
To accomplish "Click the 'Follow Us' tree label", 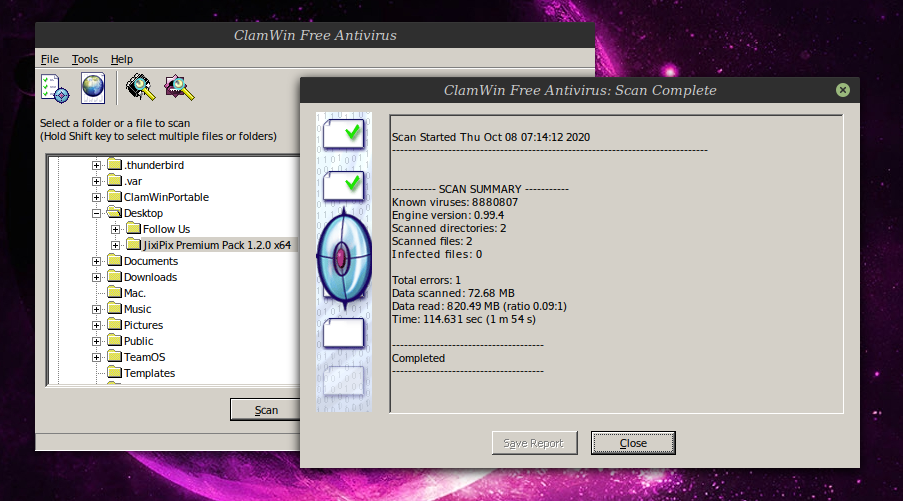I will click(x=166, y=229).
